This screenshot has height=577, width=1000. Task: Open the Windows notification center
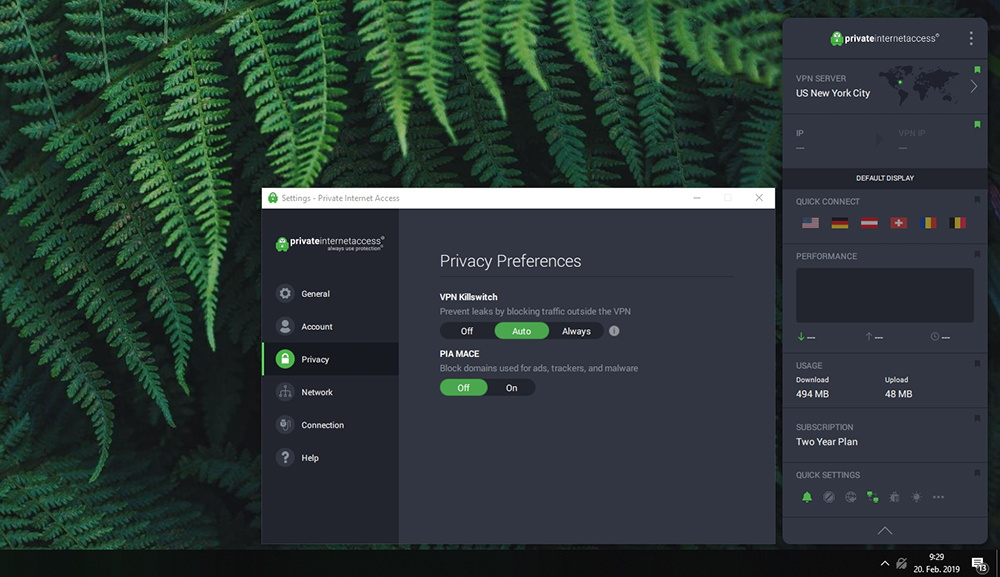click(979, 564)
